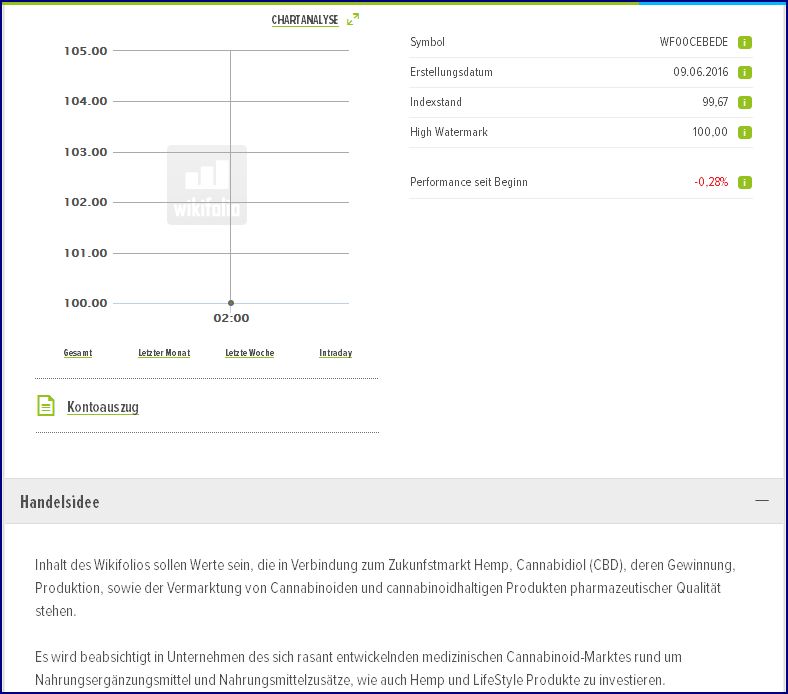The image size is (788, 694).
Task: Click the expand arrows icon beside Chartanalyse
Action: click(x=352, y=20)
